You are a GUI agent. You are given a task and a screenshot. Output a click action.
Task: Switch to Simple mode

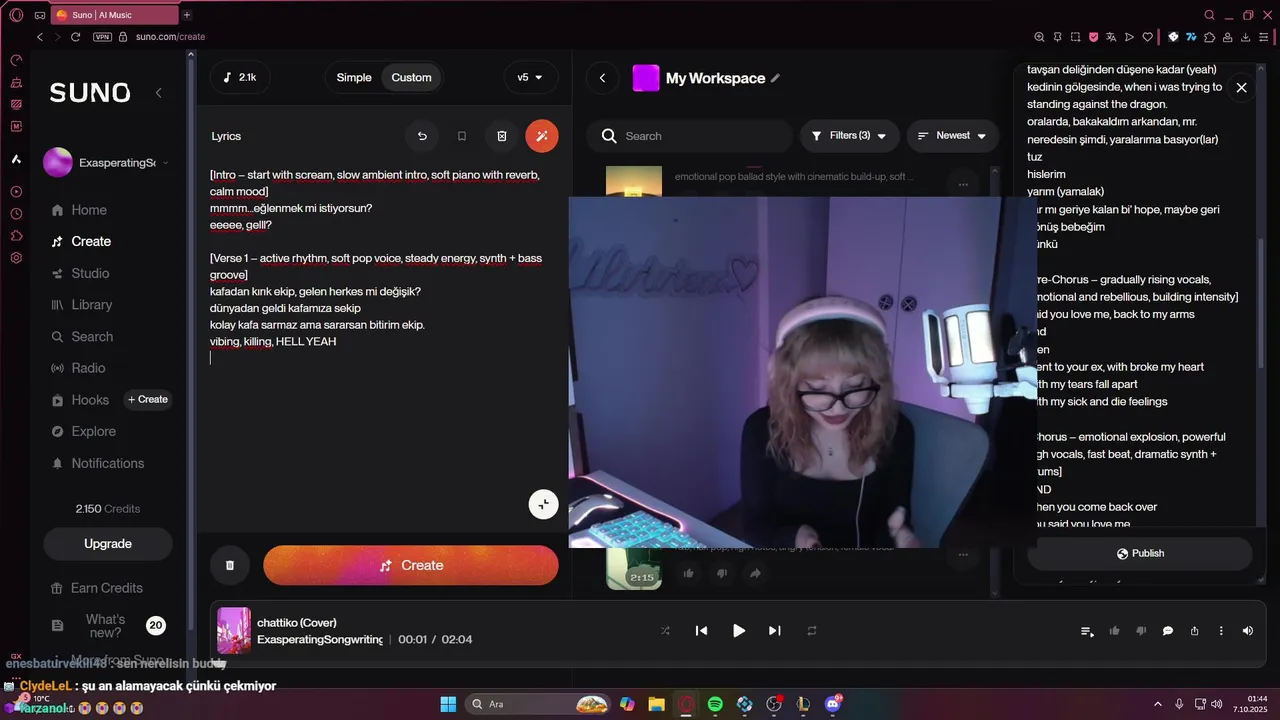click(x=354, y=78)
